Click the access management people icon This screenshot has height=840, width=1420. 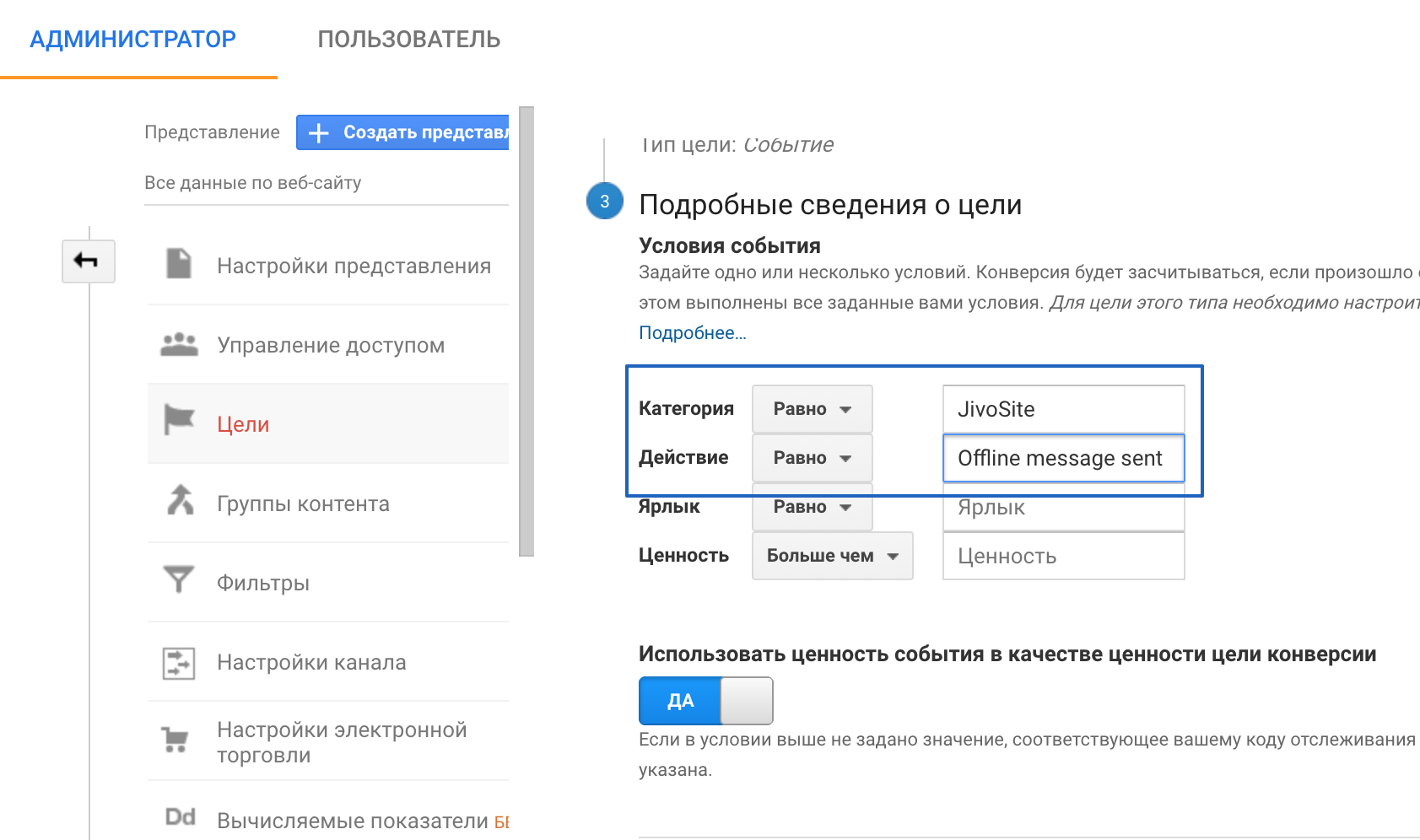tap(179, 344)
